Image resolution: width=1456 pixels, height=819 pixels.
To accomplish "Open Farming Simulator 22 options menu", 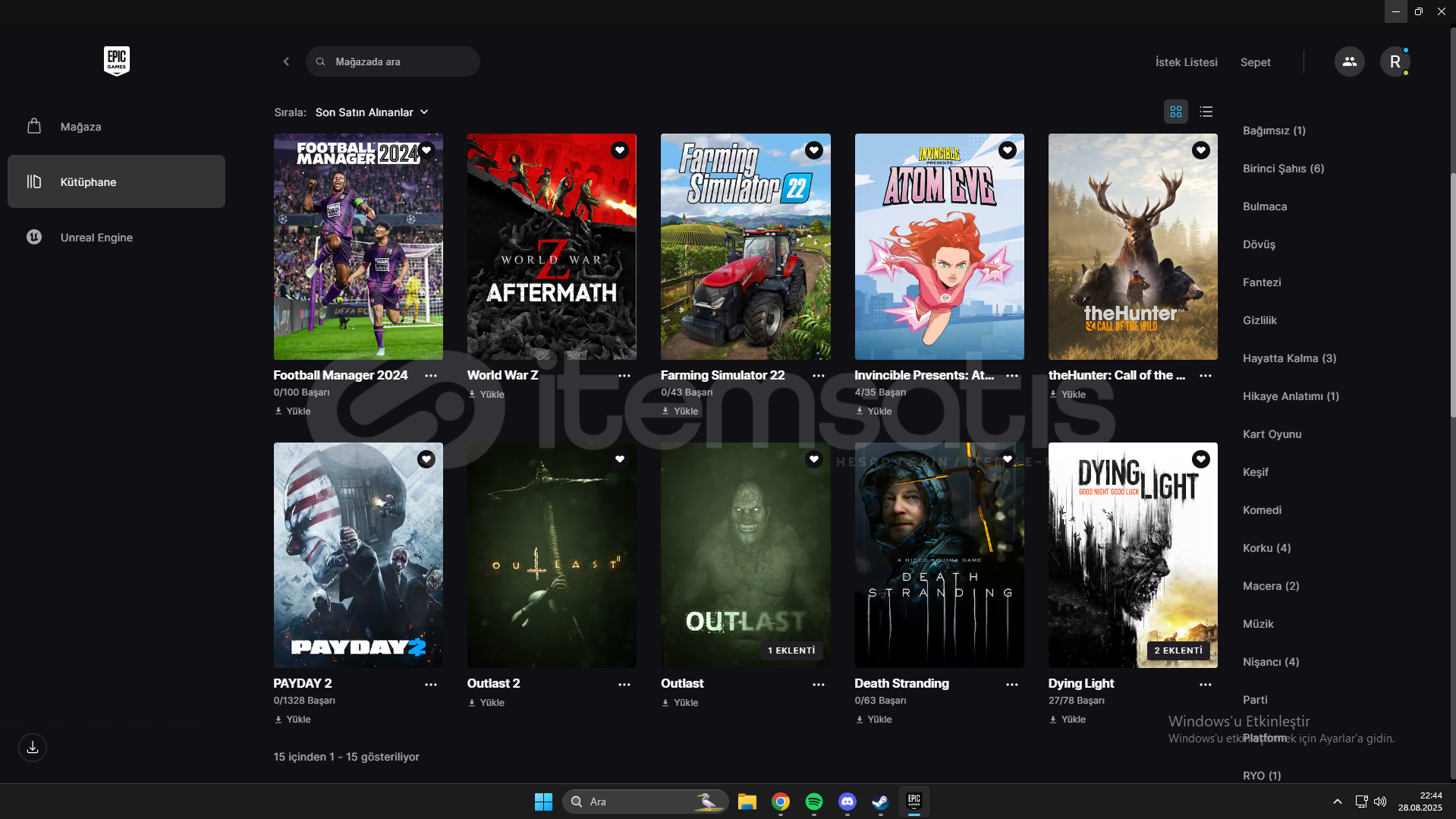I will pos(819,376).
